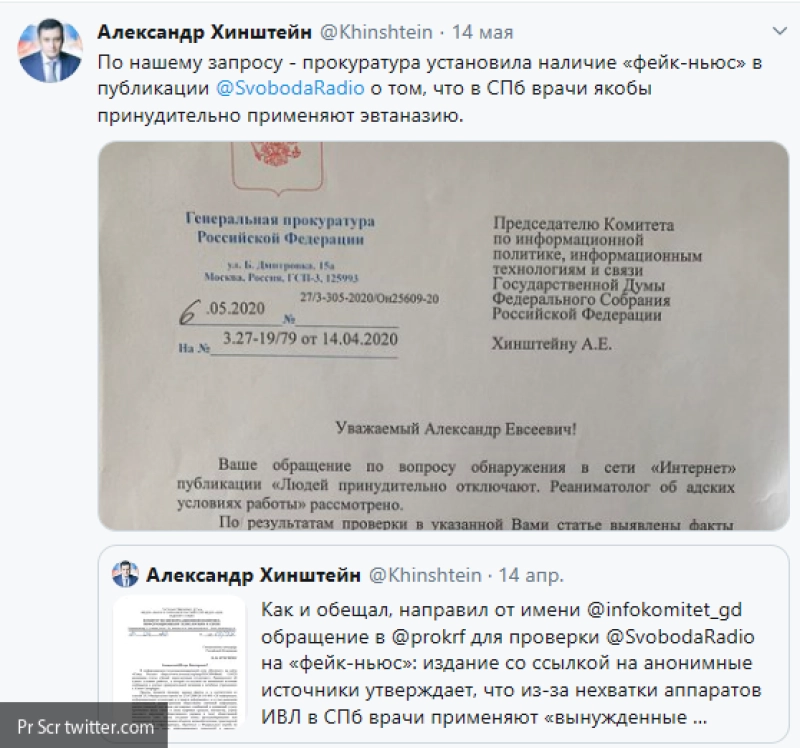Image resolution: width=800 pixels, height=748 pixels.
Task: Click the small avatar in quoted tweet
Action: pyautogui.click(x=126, y=575)
